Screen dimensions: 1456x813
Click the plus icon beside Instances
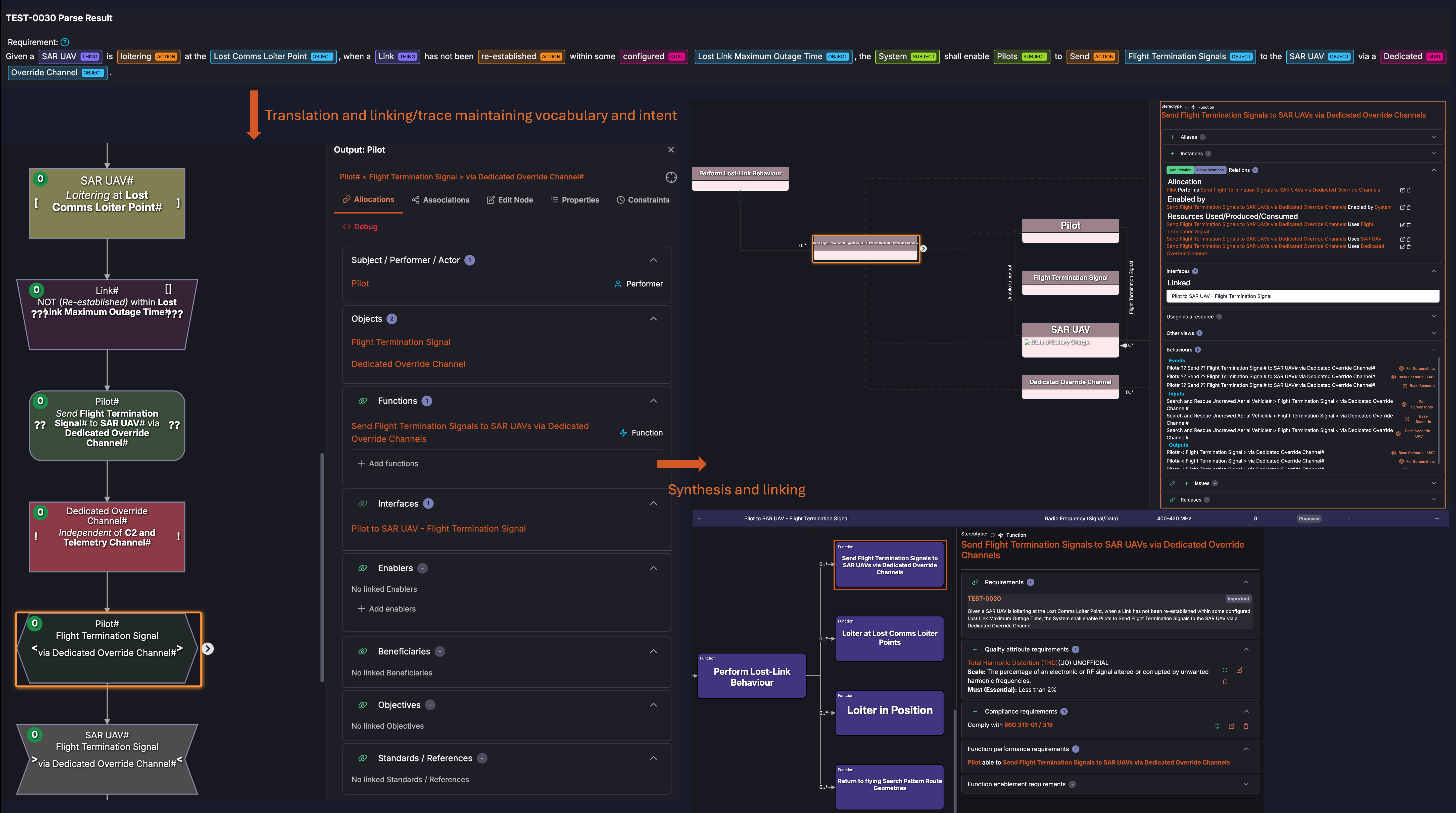tap(1172, 154)
